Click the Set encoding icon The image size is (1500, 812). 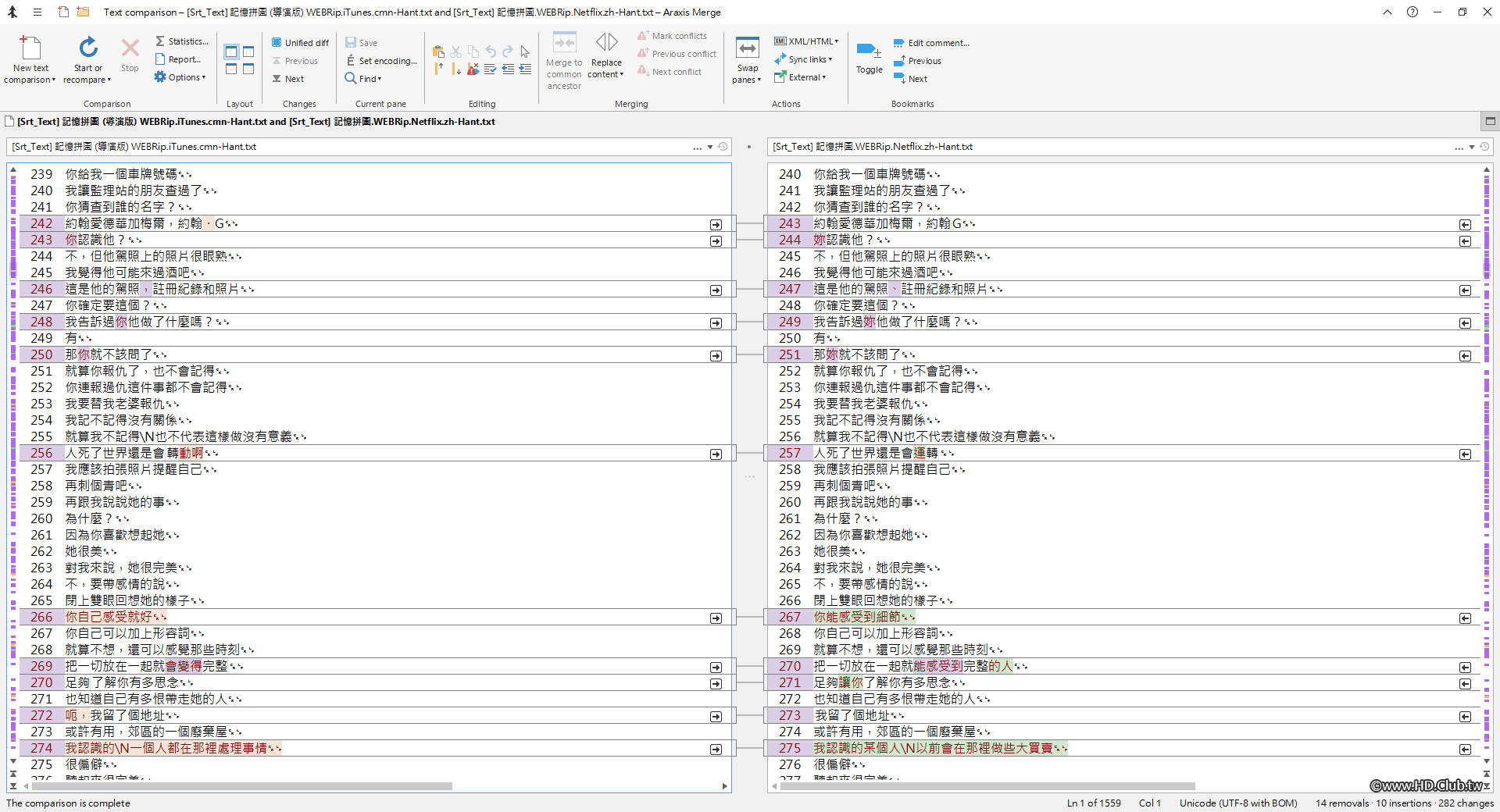[x=381, y=60]
